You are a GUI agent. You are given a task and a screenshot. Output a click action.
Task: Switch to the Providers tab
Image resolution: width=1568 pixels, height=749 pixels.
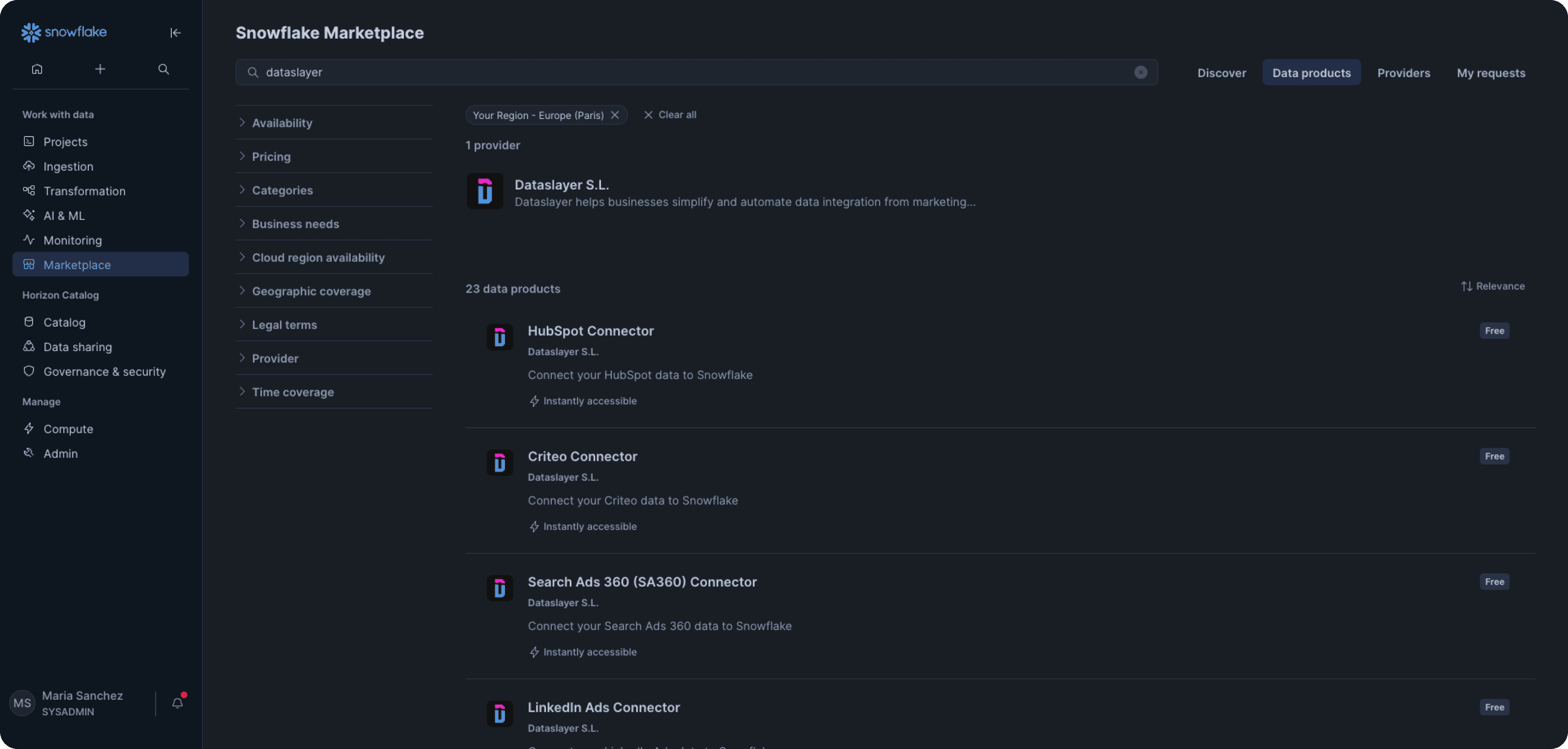(1403, 73)
